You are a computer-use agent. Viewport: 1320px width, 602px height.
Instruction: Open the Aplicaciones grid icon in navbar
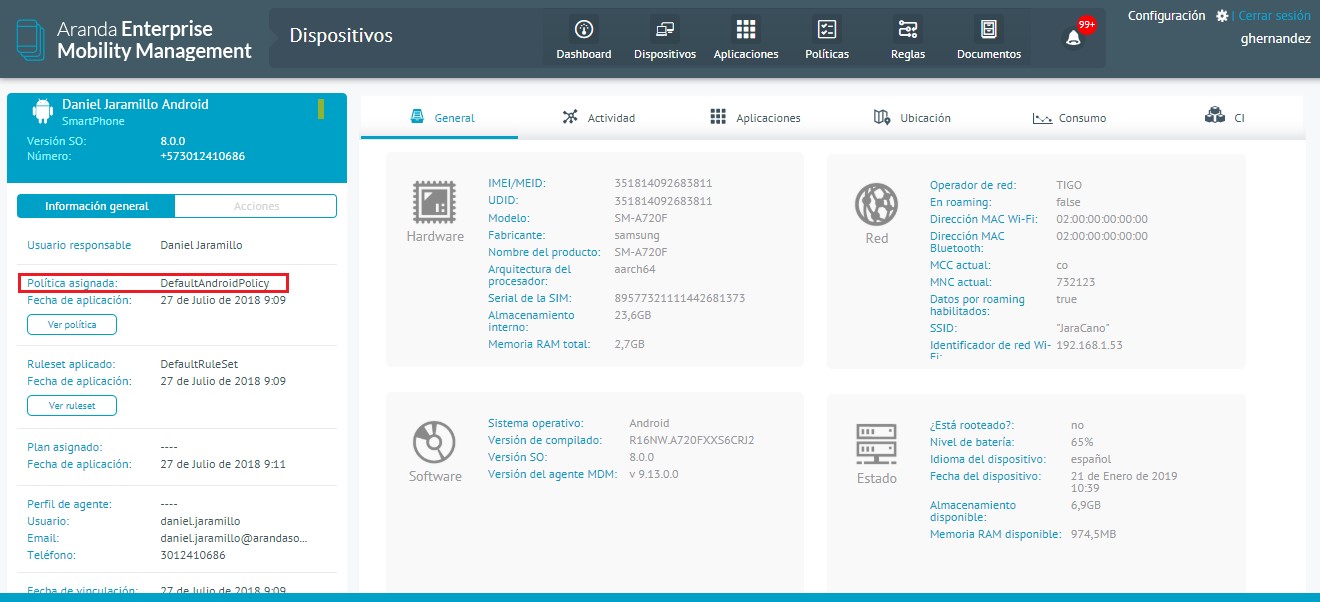point(746,30)
